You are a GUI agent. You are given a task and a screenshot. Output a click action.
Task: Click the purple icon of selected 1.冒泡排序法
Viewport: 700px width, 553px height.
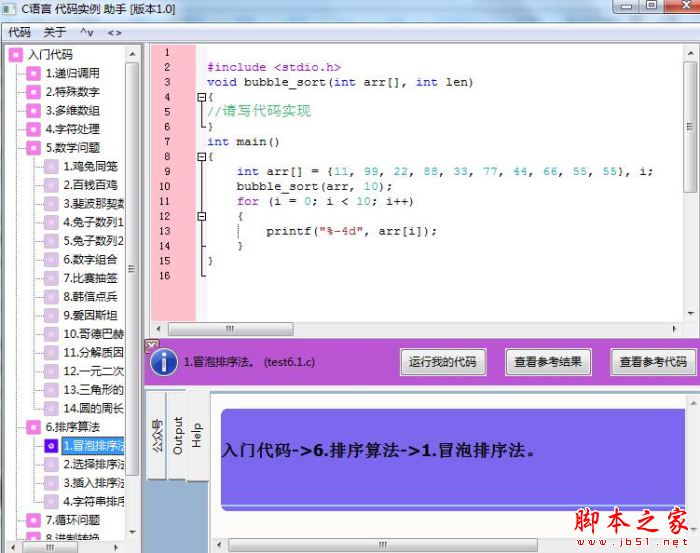(x=51, y=446)
